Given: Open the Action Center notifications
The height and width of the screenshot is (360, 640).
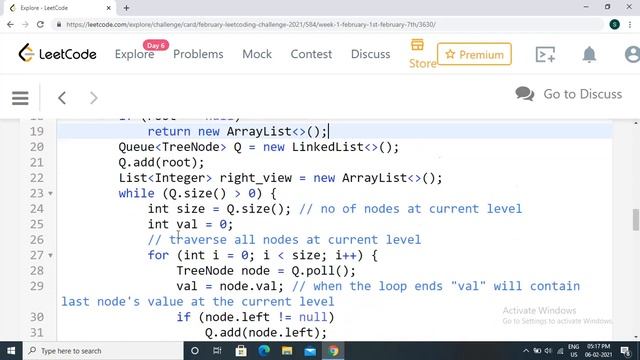Looking at the screenshot, I should point(625,351).
